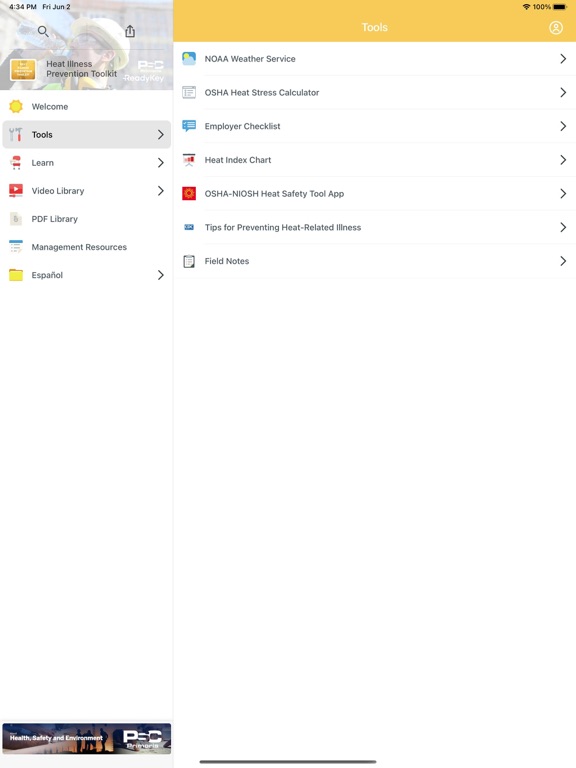
Task: Click the Welcome sun icon
Action: [x=16, y=106]
